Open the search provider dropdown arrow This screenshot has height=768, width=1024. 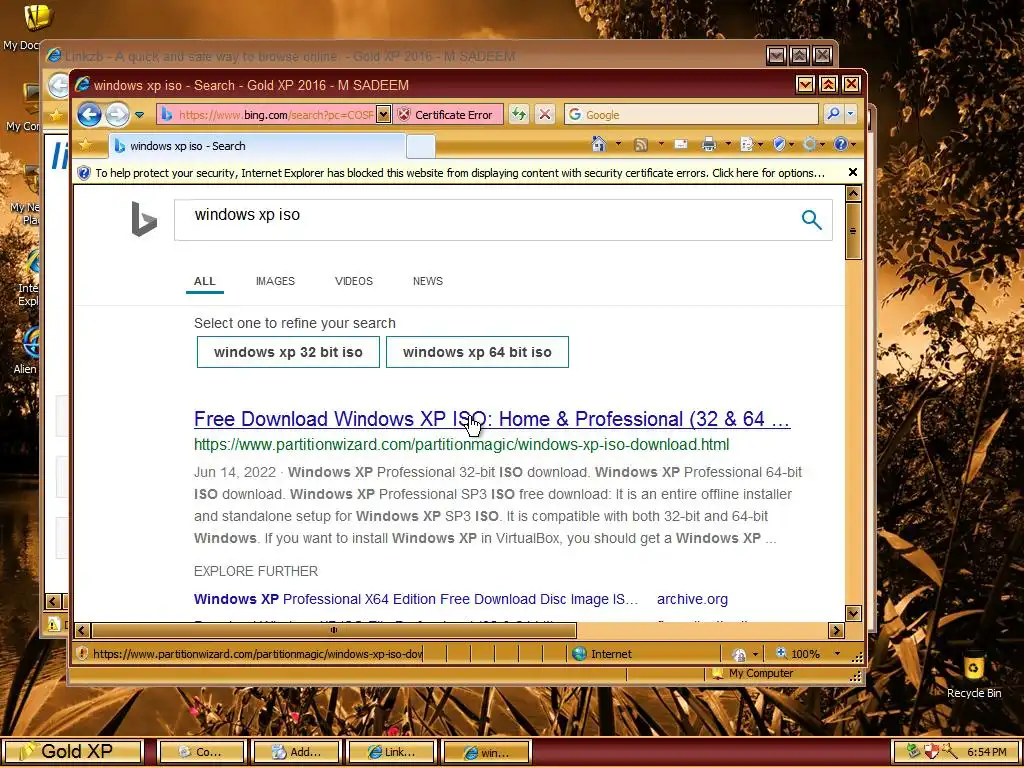[x=850, y=115]
